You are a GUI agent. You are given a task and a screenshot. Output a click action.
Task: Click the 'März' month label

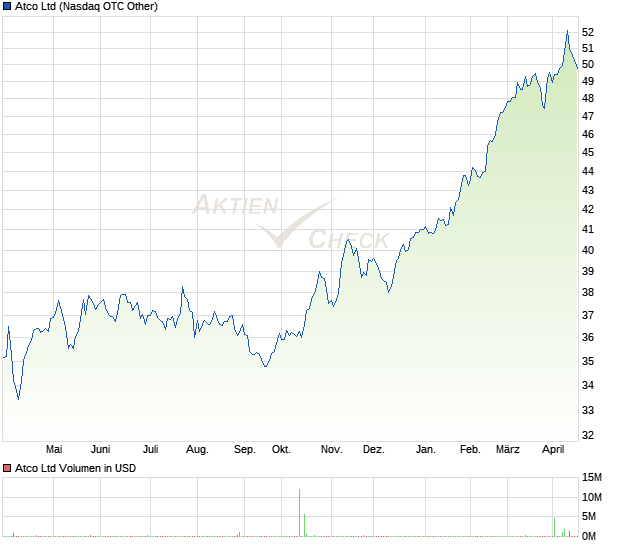508,449
